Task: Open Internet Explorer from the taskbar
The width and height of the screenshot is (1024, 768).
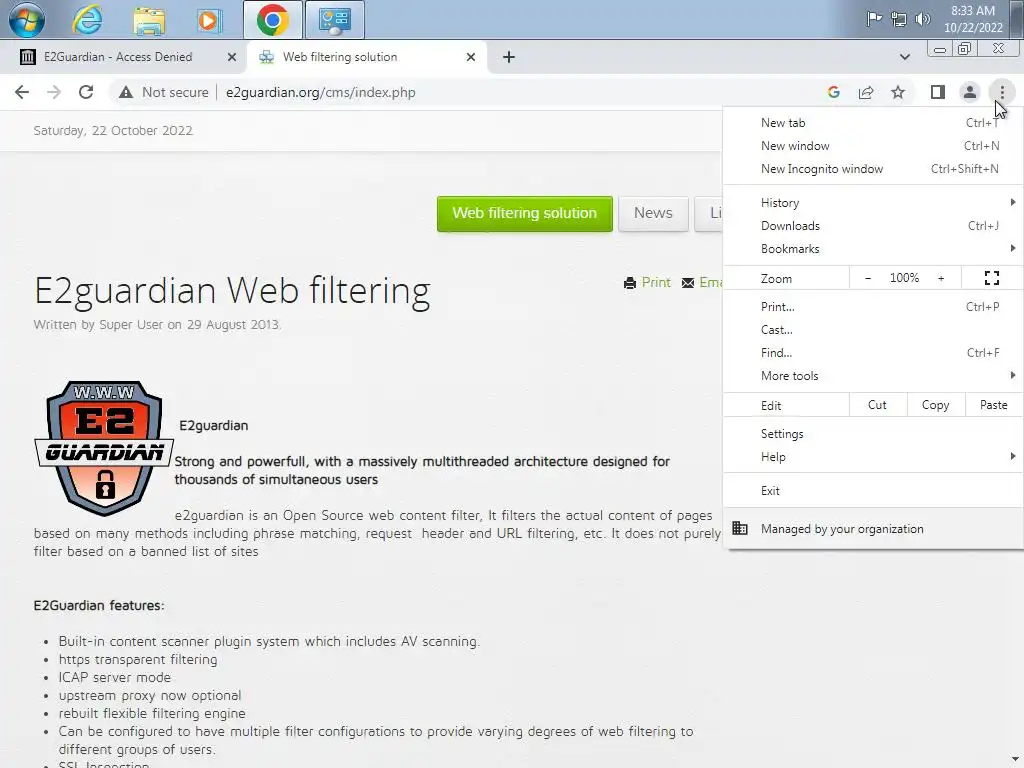Action: pos(87,20)
